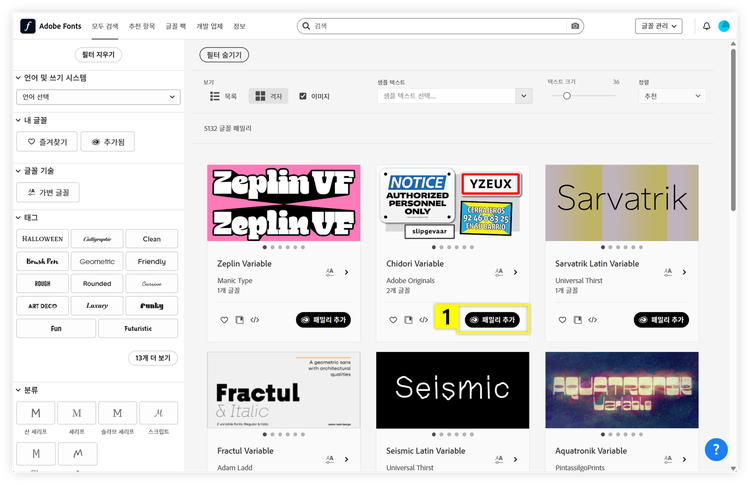Toggle the Art Deco tag filter
This screenshot has height=485, width=750.
click(43, 306)
